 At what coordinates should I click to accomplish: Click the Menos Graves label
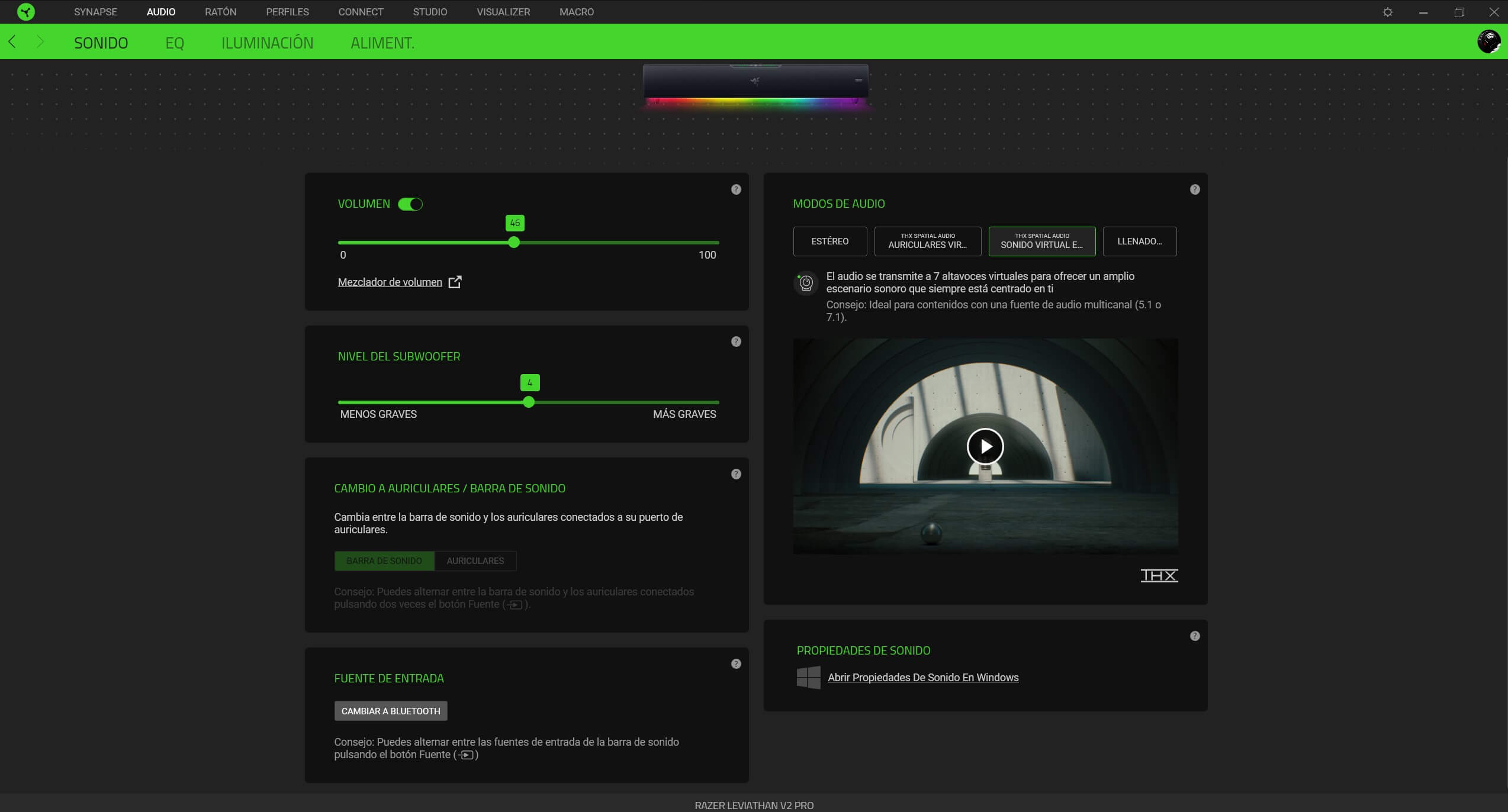tap(378, 414)
